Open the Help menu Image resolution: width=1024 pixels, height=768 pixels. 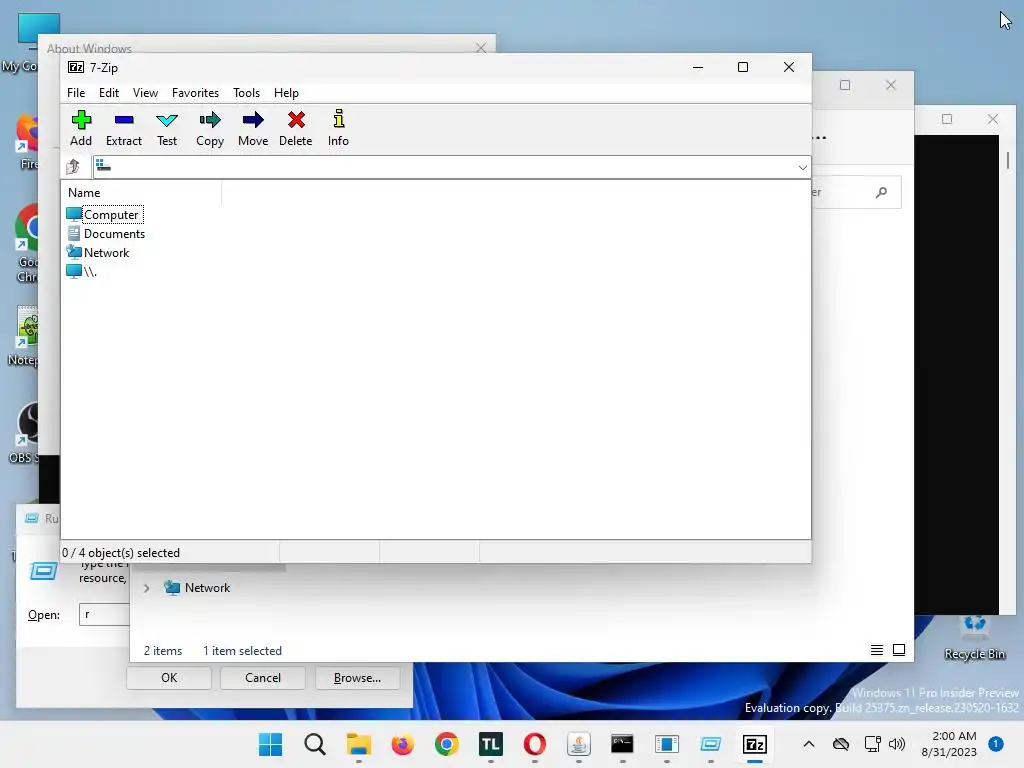coord(286,93)
